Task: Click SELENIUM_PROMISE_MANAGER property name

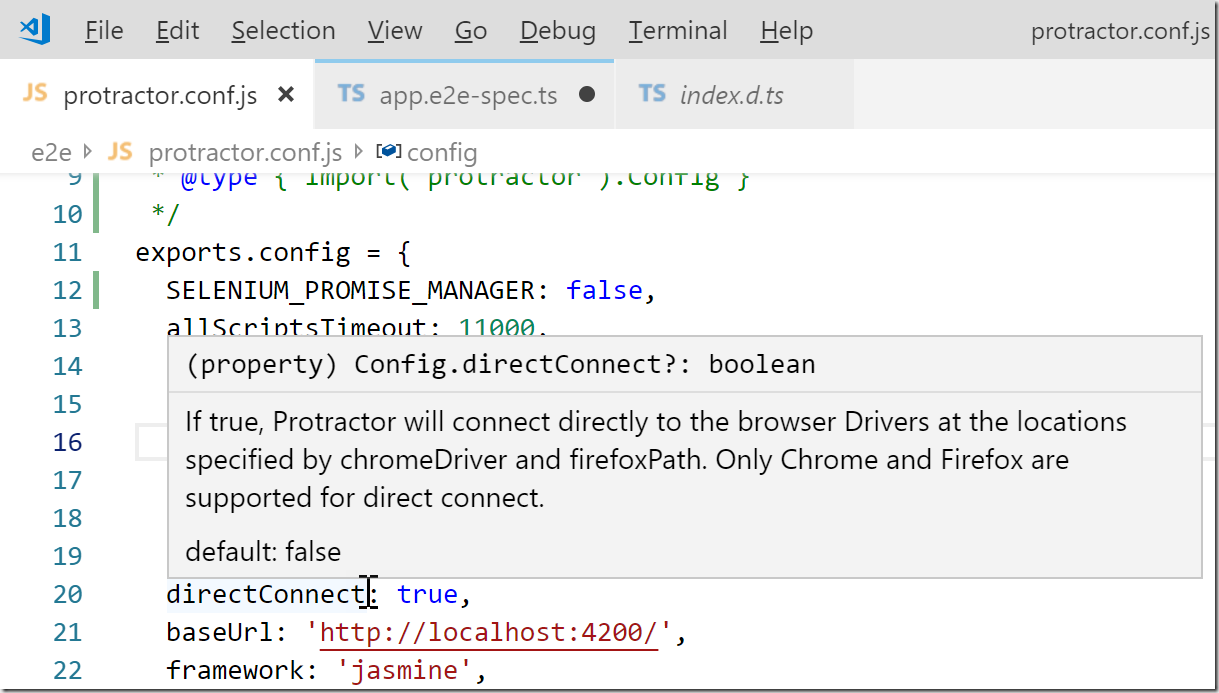Action: click(351, 290)
